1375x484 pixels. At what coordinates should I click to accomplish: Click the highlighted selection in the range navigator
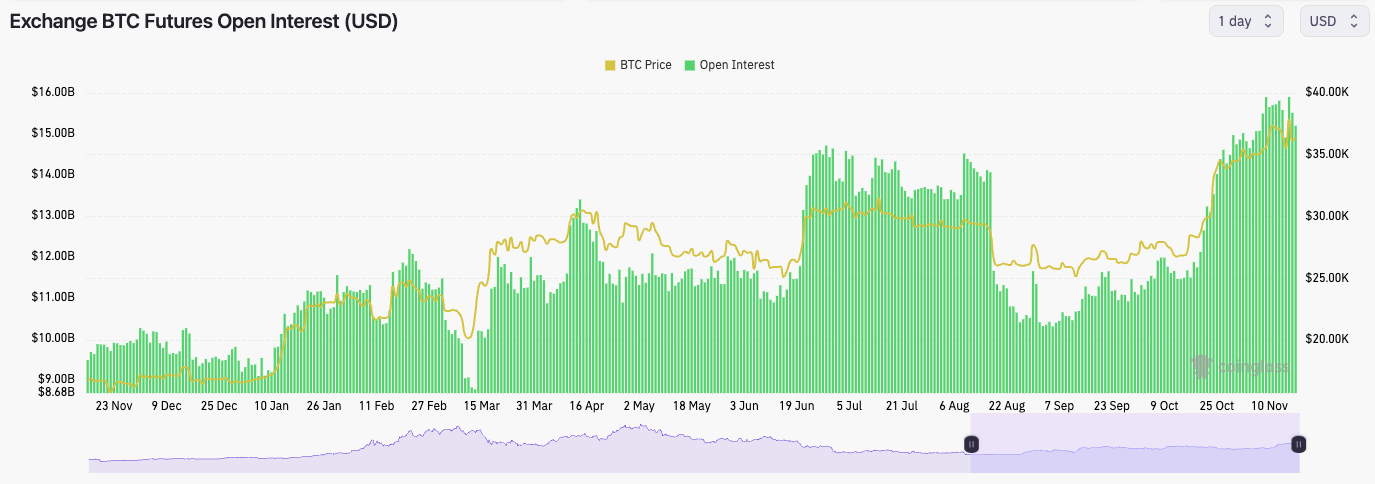point(1134,455)
